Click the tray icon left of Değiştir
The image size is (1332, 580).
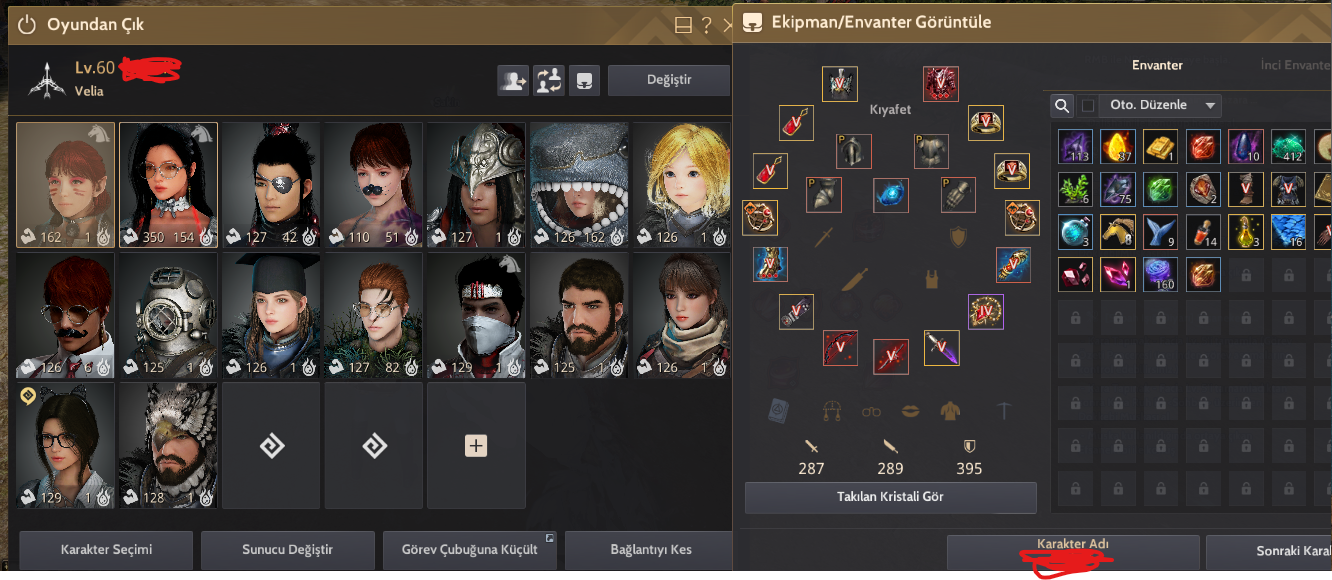click(x=585, y=81)
